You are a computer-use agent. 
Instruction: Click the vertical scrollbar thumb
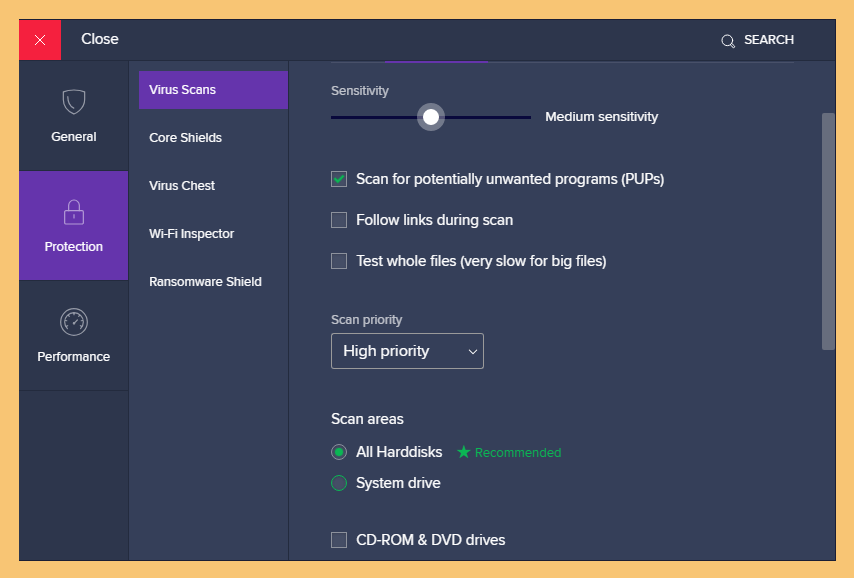(828, 232)
